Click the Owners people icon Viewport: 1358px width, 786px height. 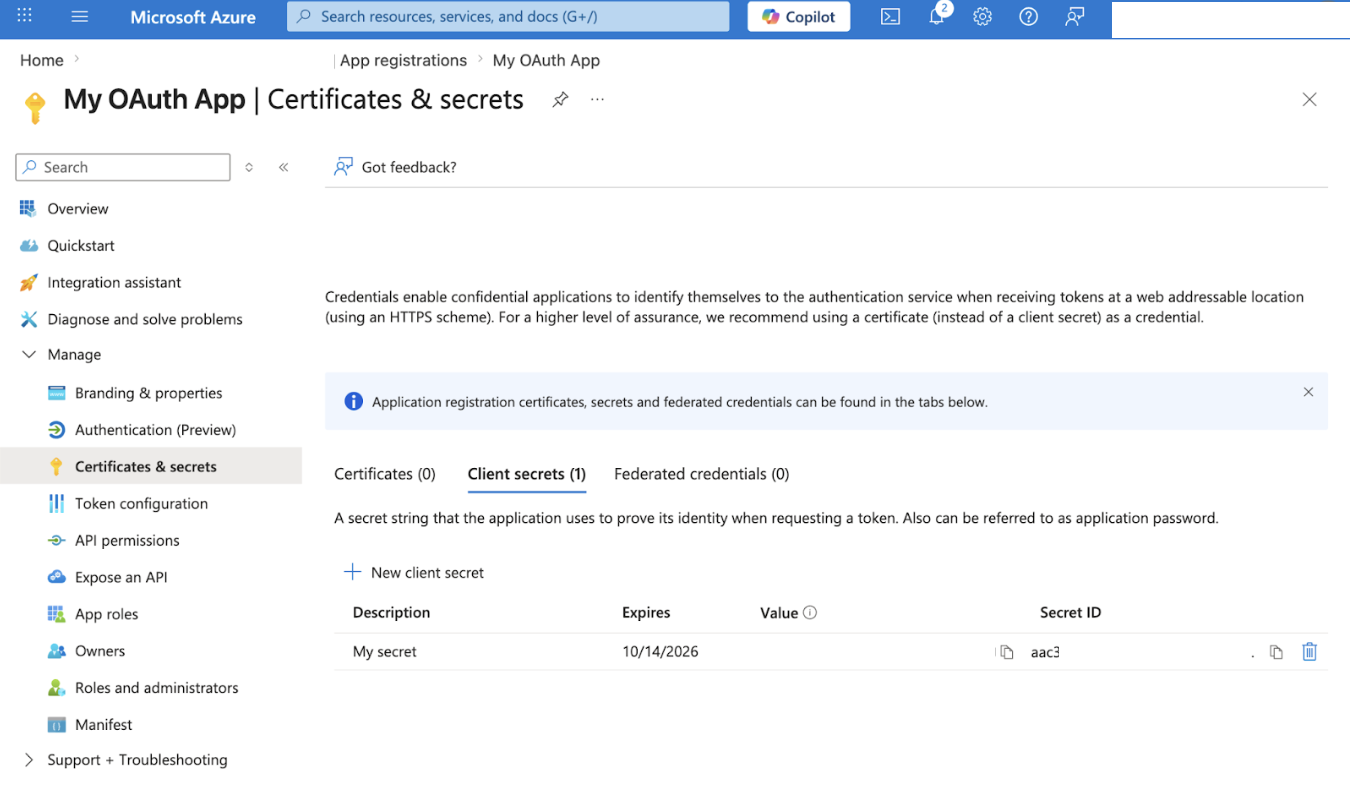click(x=56, y=651)
